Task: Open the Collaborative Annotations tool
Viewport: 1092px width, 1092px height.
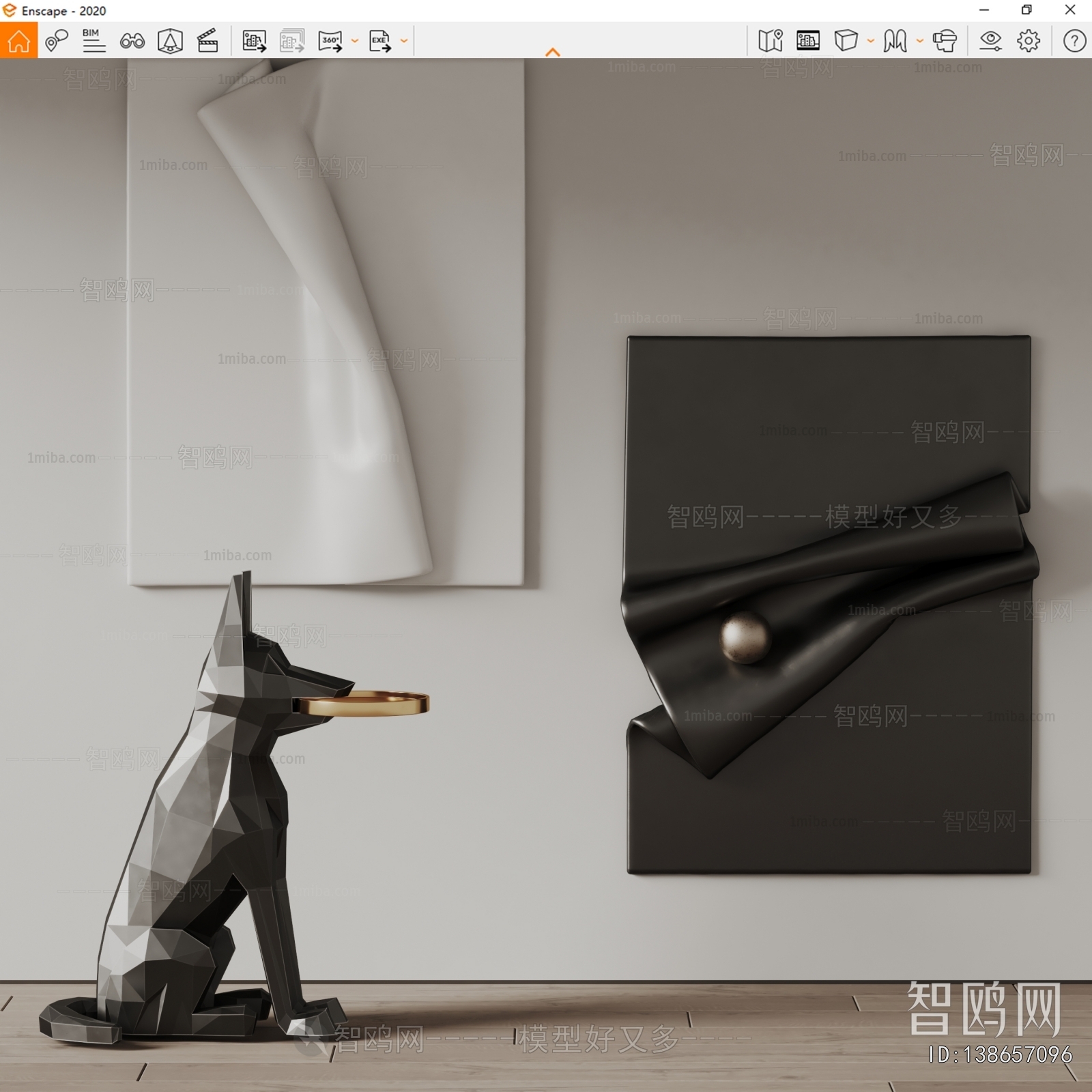Action: 56,41
